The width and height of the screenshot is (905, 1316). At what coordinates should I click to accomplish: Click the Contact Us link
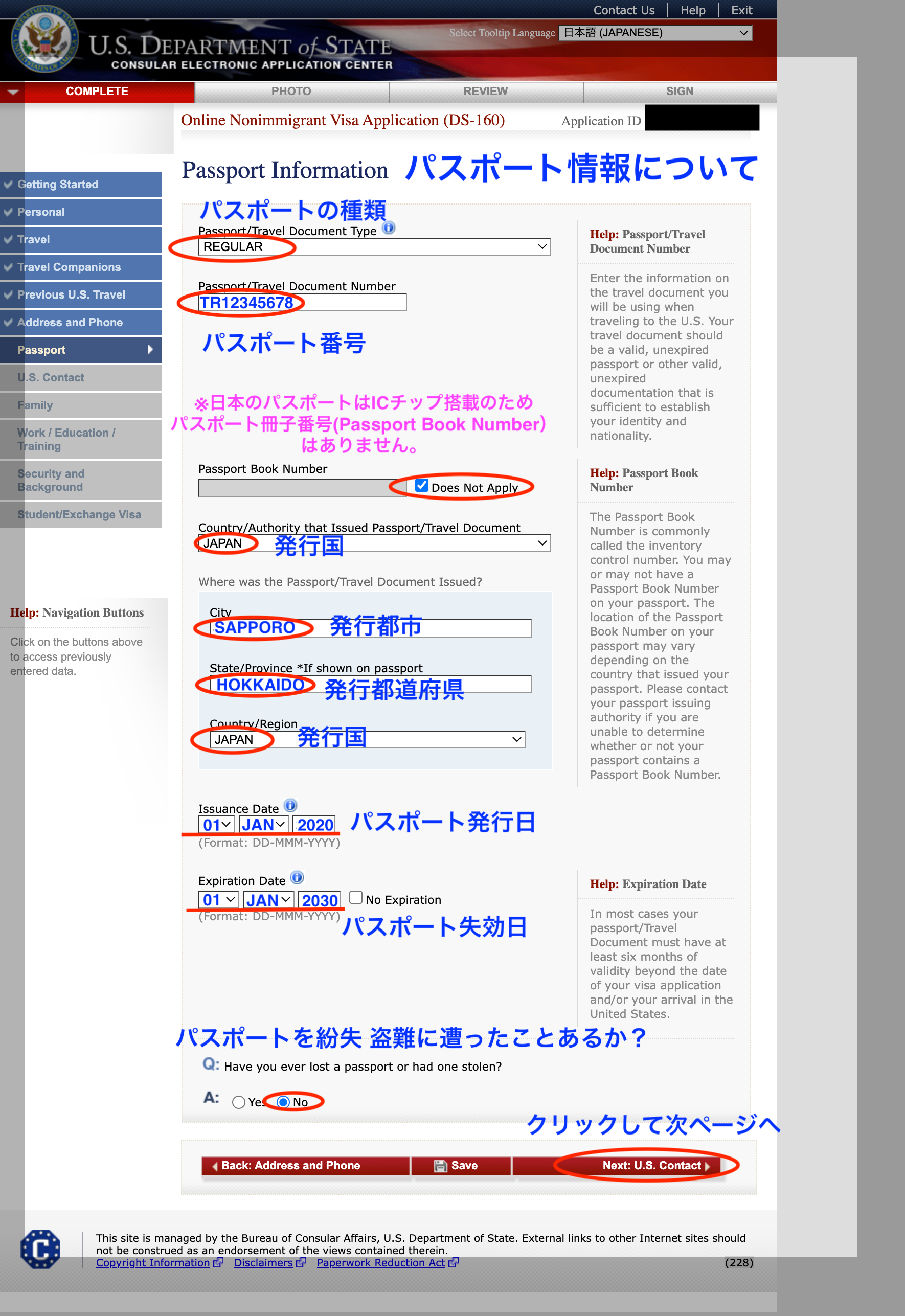pyautogui.click(x=624, y=10)
